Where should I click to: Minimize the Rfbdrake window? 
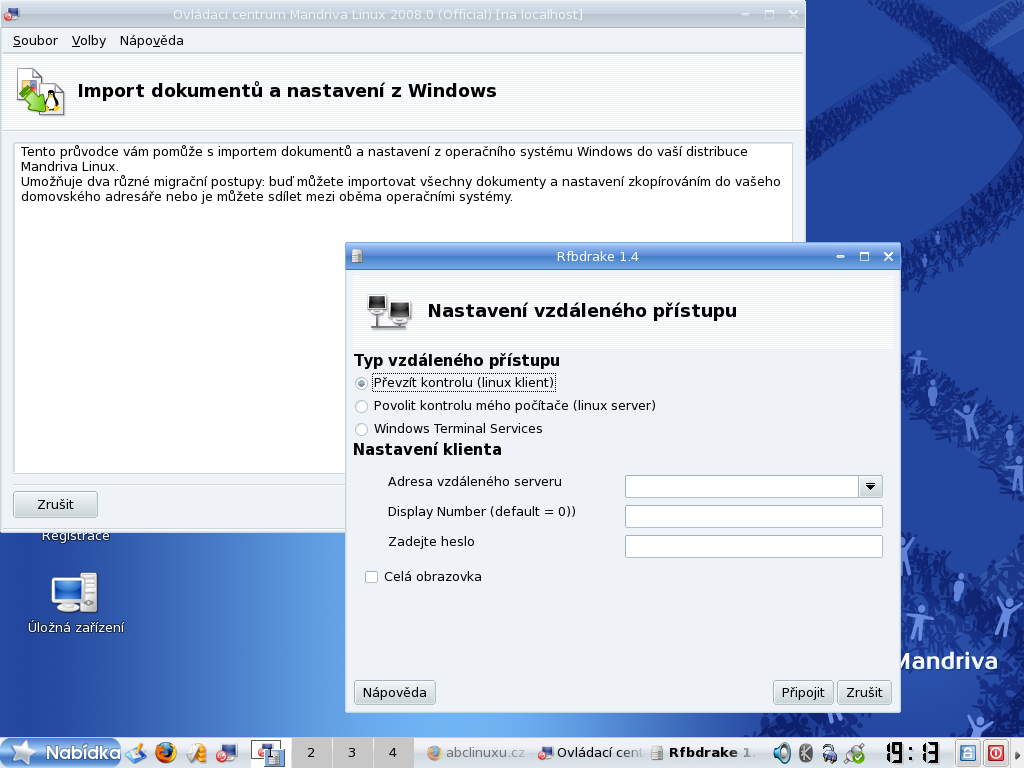(840, 257)
